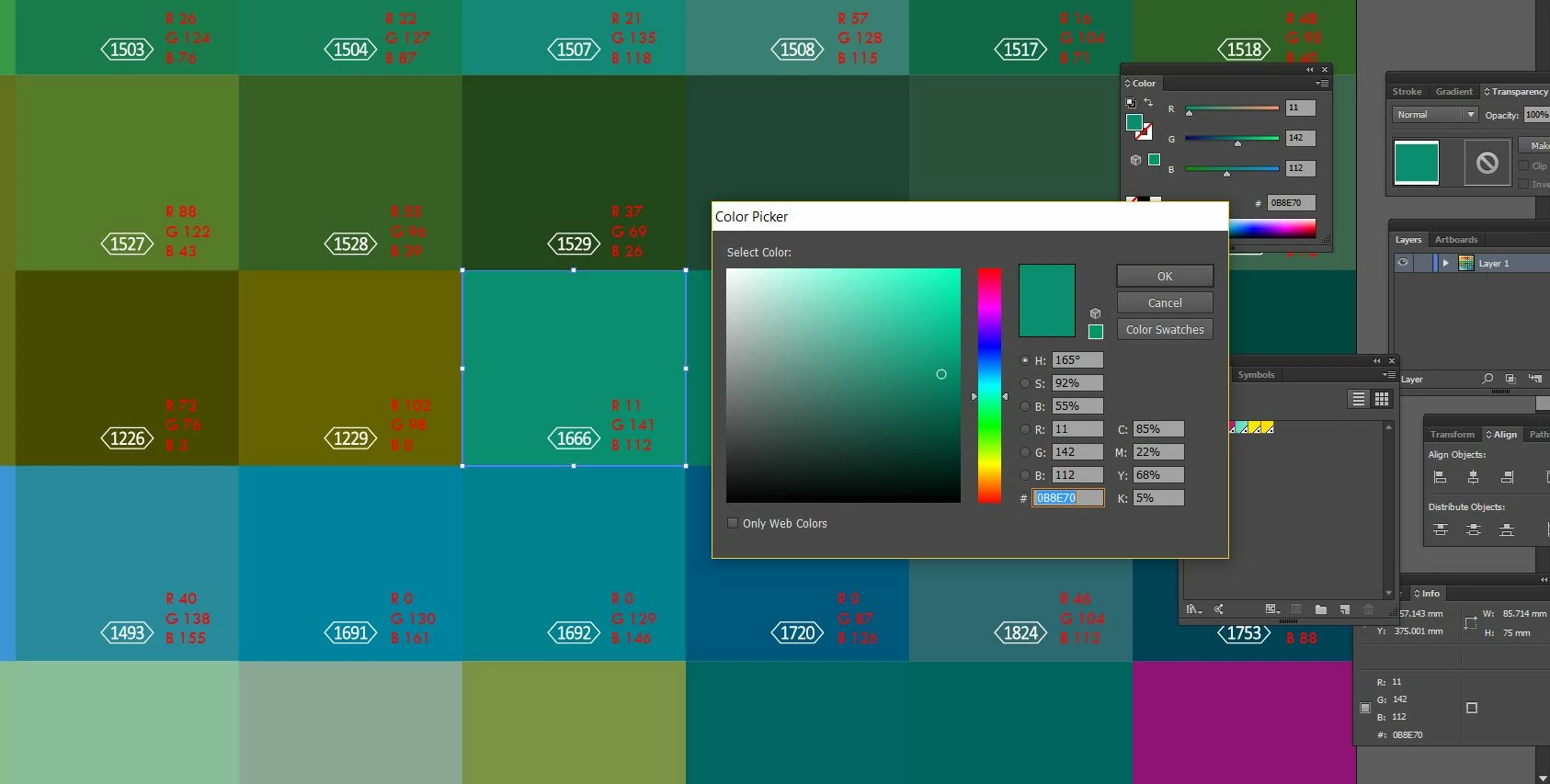The width and height of the screenshot is (1550, 784).
Task: Cancel the Color Picker dialog
Action: pyautogui.click(x=1165, y=302)
